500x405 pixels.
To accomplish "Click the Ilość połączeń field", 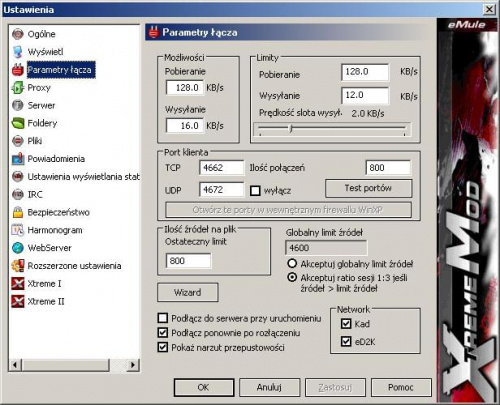I will click(388, 168).
